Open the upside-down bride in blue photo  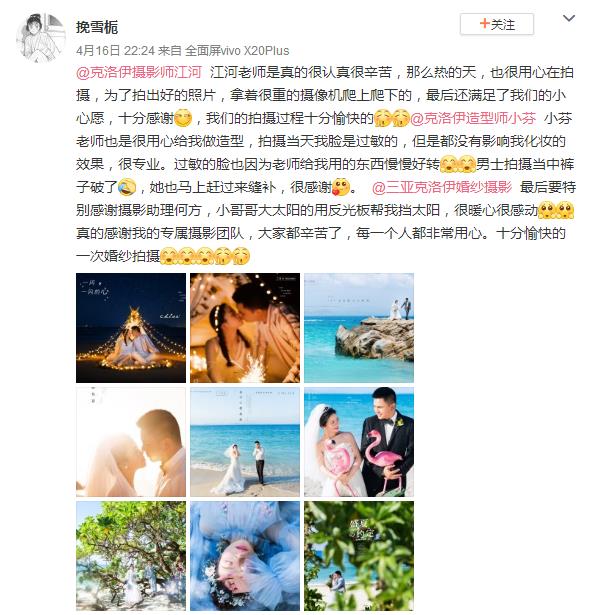(245, 556)
